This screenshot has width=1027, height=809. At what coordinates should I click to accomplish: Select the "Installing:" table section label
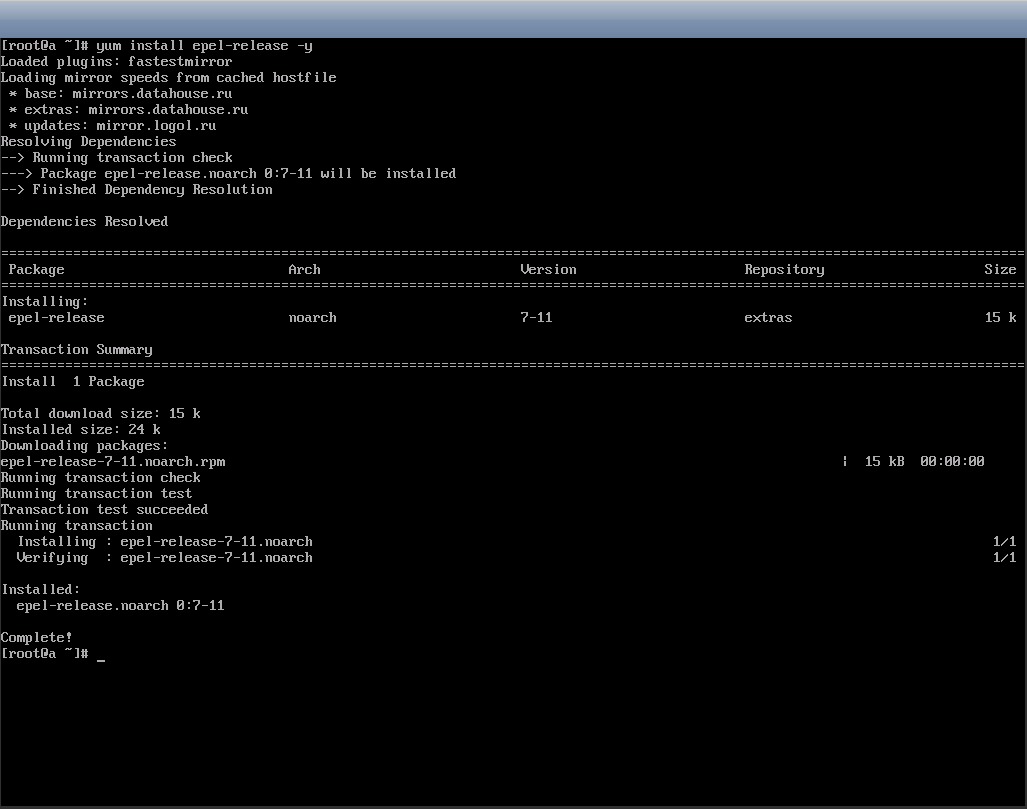tap(45, 302)
